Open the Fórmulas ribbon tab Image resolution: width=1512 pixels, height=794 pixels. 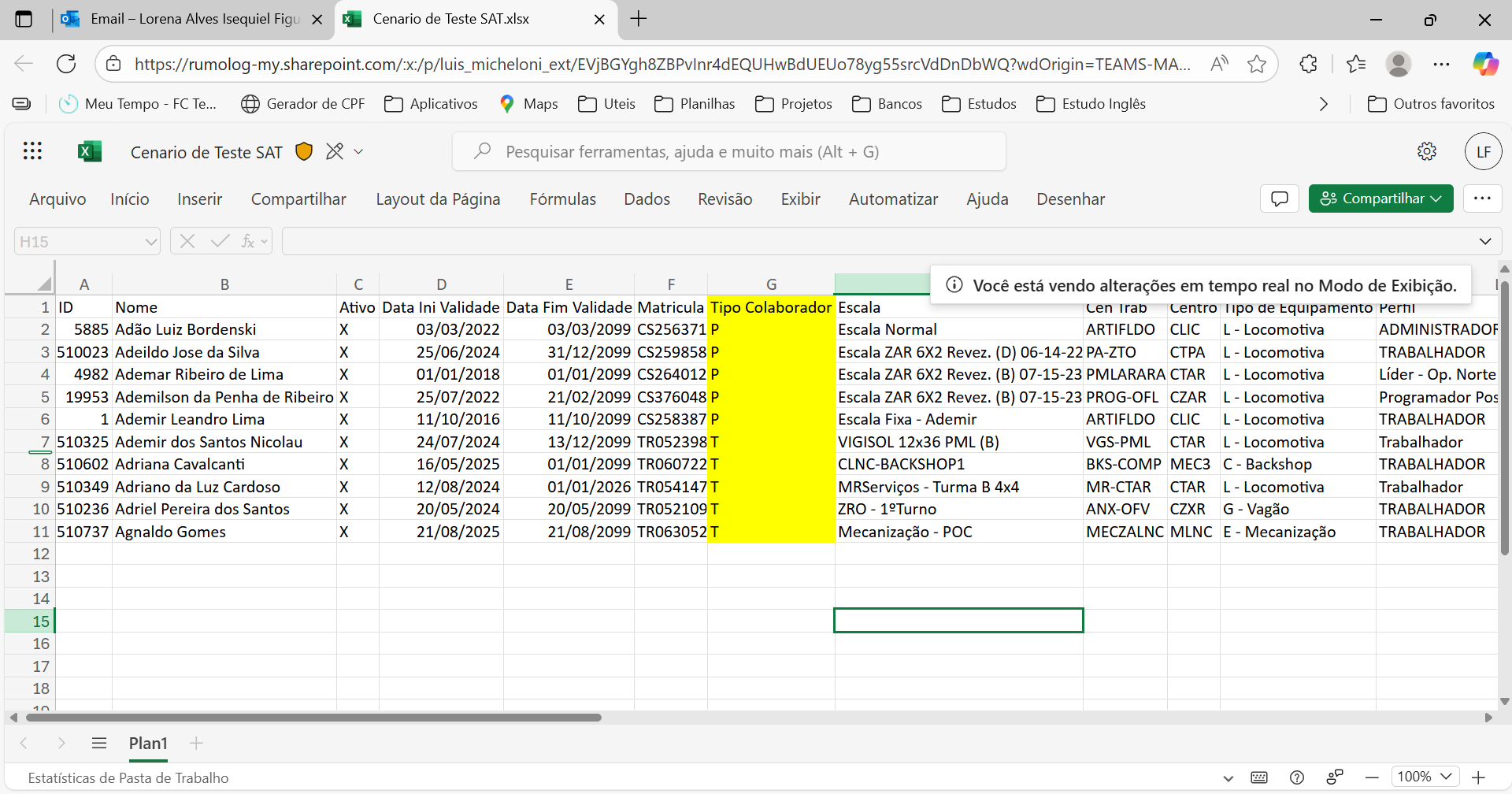[562, 199]
